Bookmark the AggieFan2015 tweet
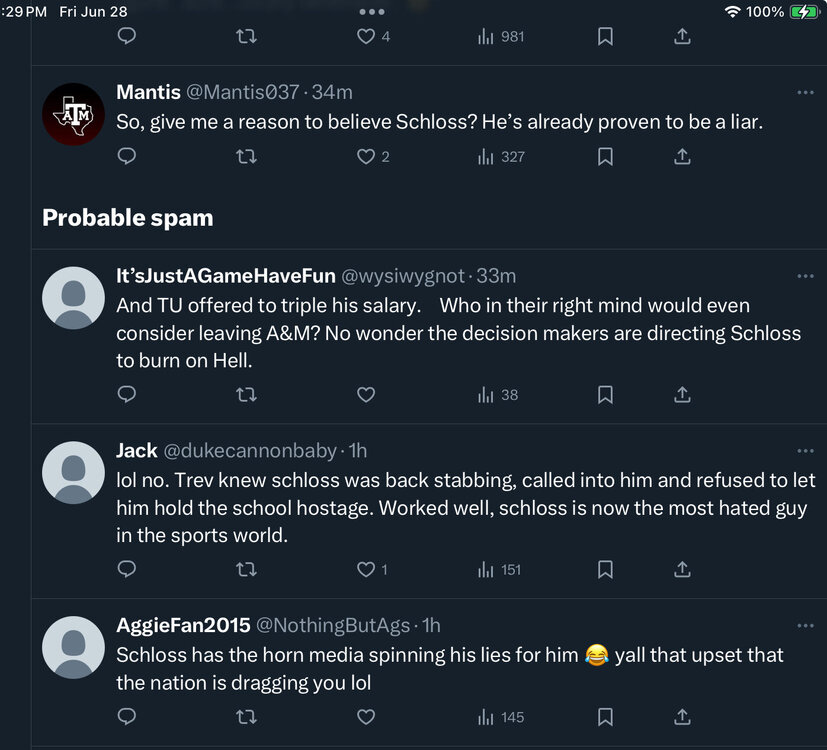 (x=605, y=717)
